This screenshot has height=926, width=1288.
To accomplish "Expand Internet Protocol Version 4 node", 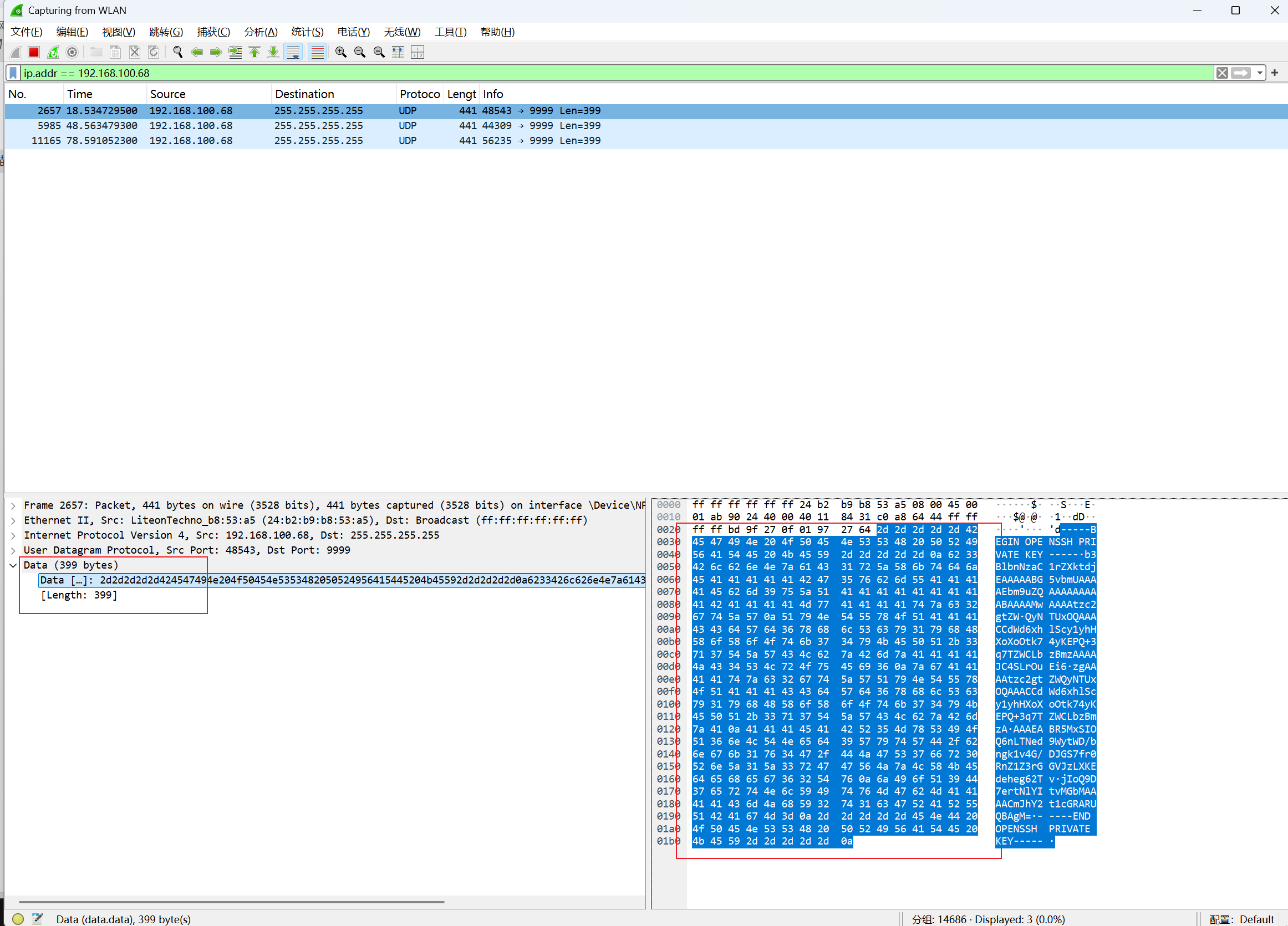I will coord(13,535).
